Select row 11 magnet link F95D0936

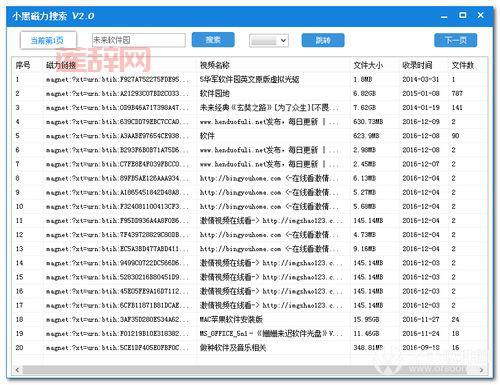[x=118, y=221]
